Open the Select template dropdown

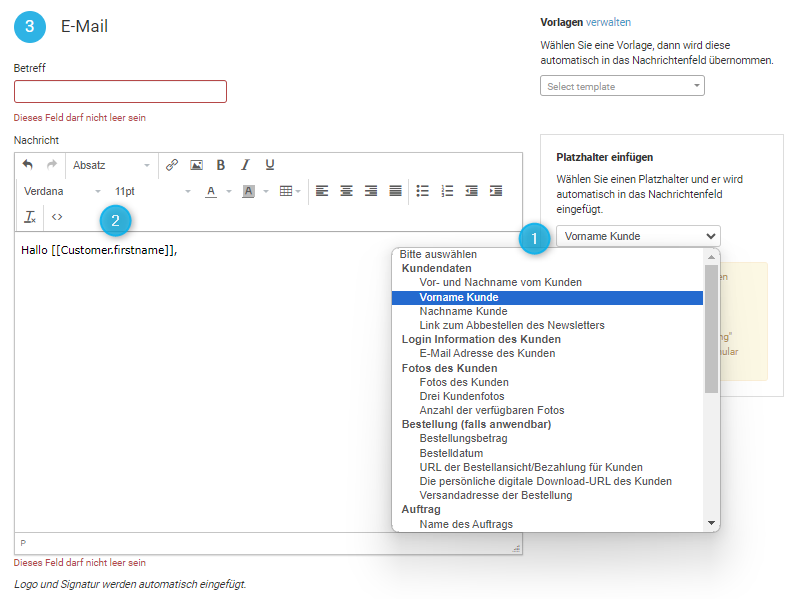(622, 86)
